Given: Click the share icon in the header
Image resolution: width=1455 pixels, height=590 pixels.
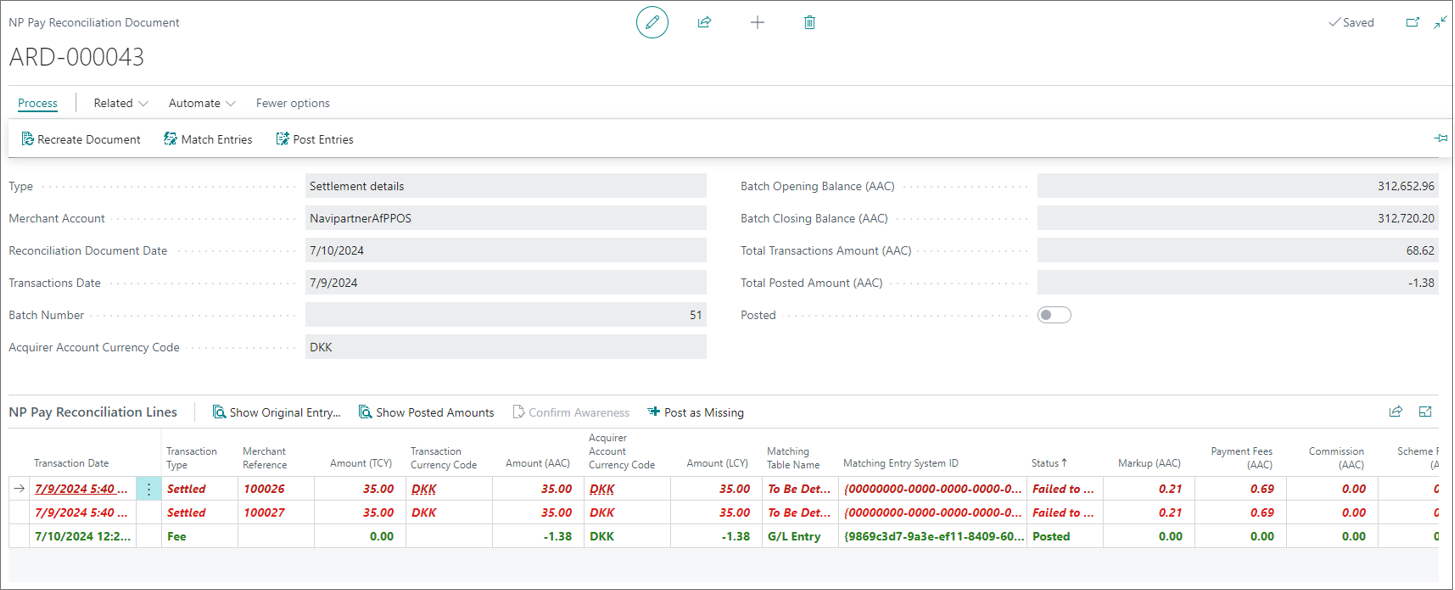Looking at the screenshot, I should [704, 22].
